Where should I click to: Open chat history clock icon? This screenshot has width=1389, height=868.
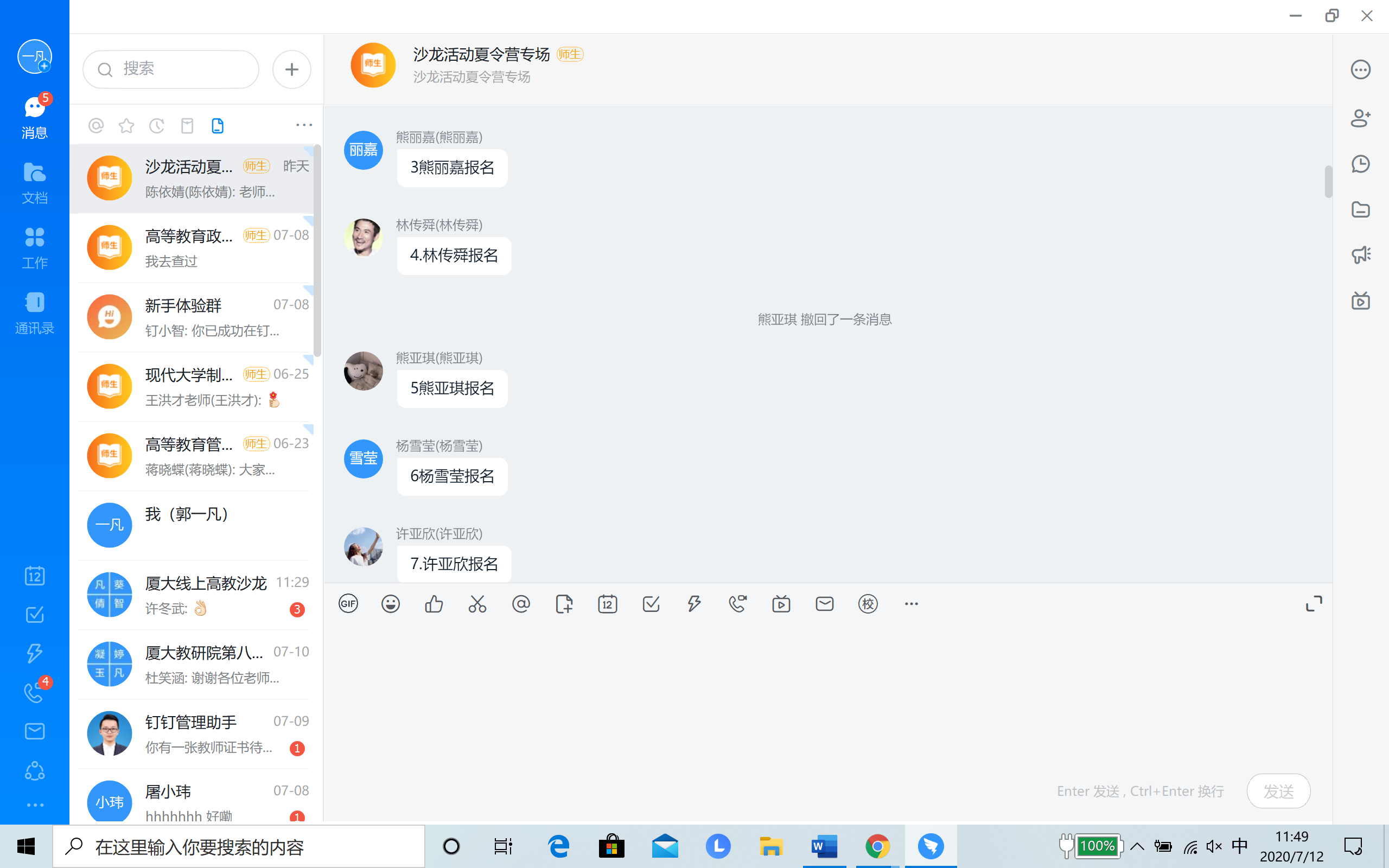(1360, 164)
